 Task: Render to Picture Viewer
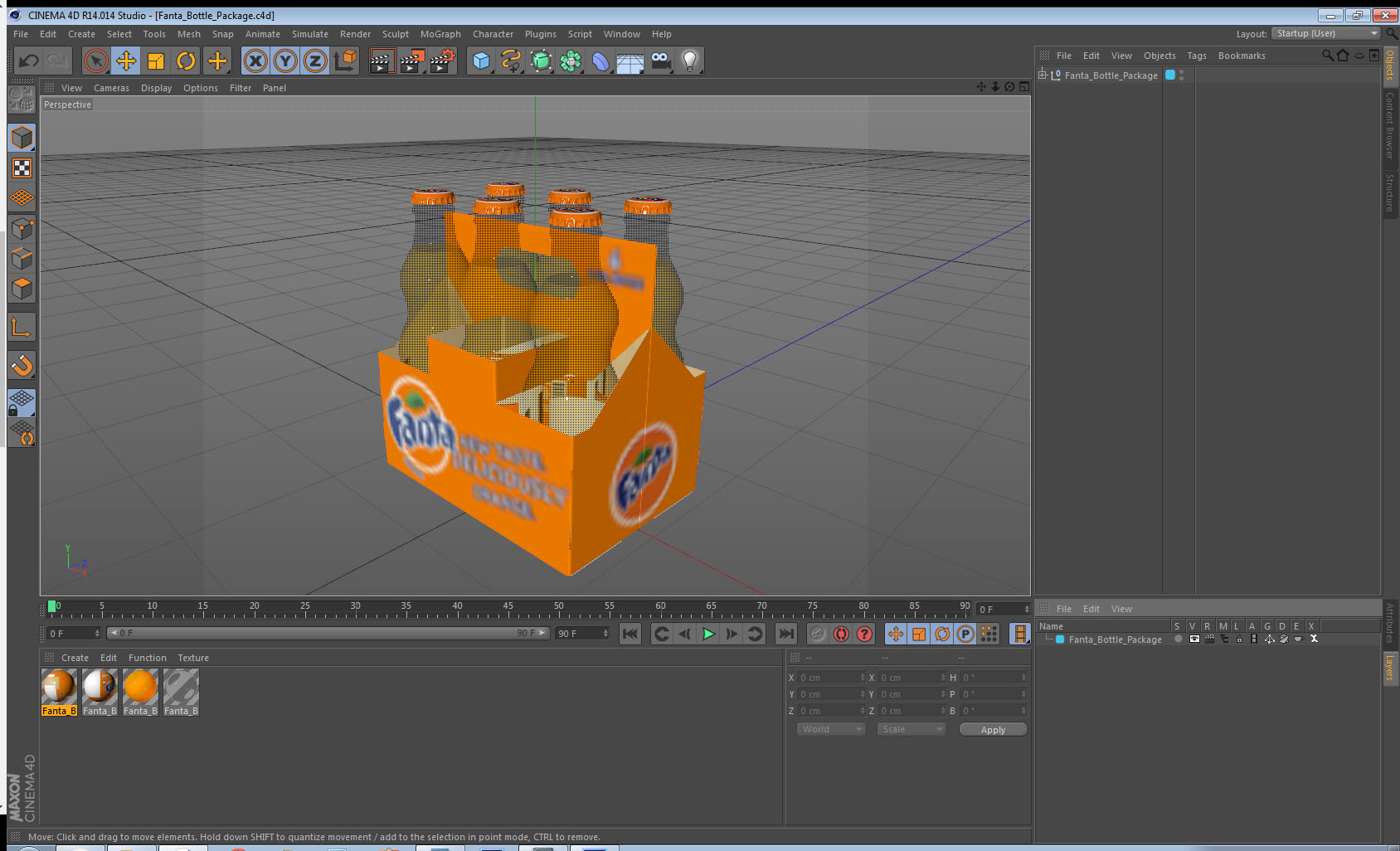pyautogui.click(x=411, y=61)
